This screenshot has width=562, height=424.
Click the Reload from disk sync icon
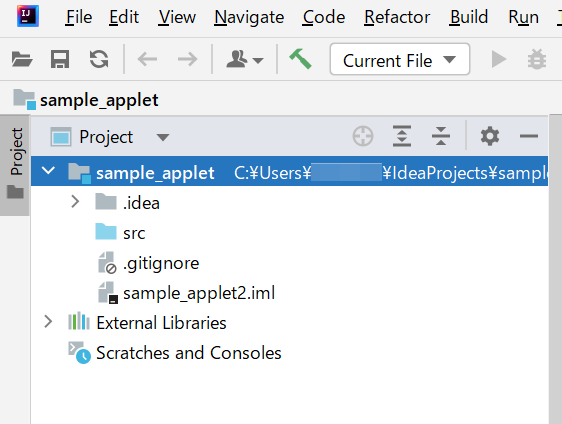99,59
